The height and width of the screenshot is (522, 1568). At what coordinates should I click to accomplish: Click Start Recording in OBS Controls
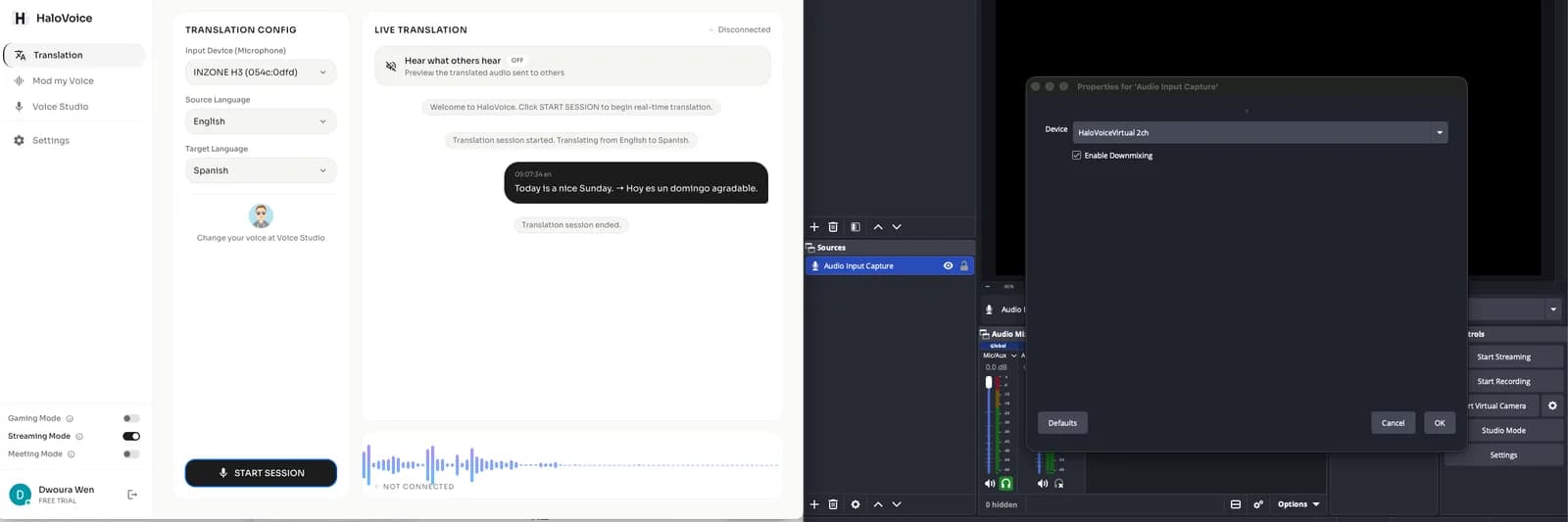tap(1503, 381)
